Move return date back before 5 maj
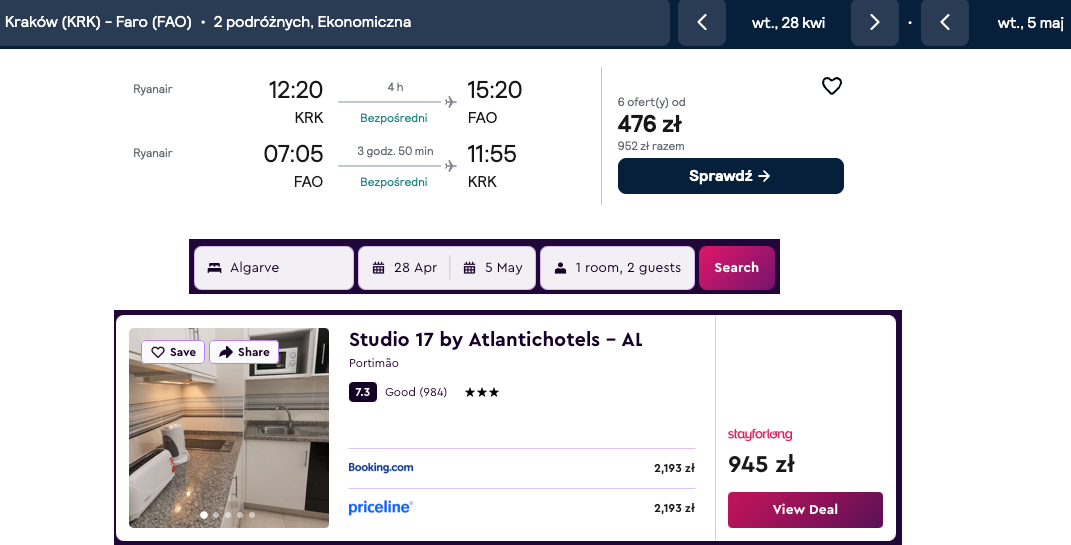This screenshot has height=545, width=1071. coord(945,23)
